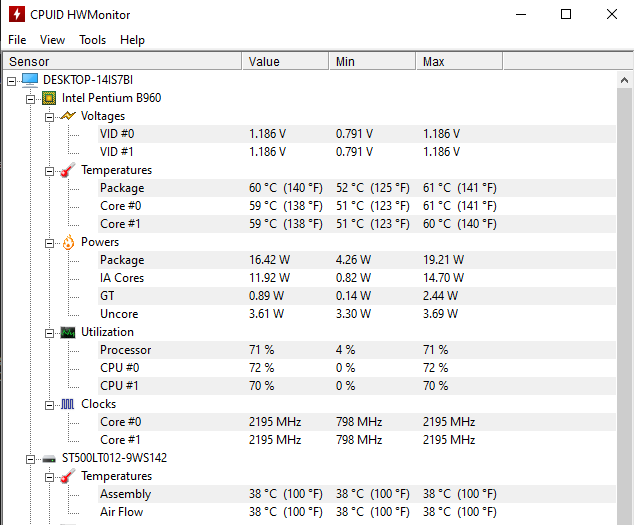
Task: Collapse the Intel Pentium B960 node
Action: 30,99
